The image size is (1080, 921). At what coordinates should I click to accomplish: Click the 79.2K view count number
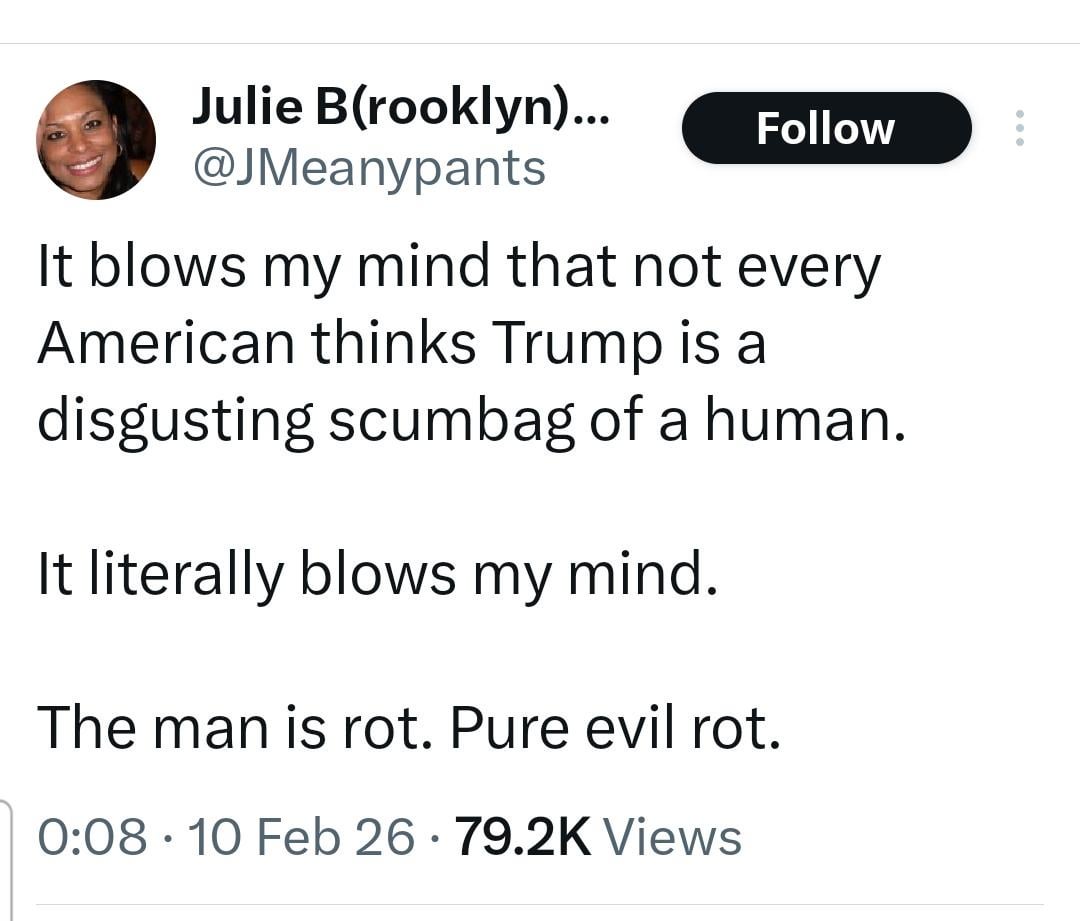click(x=522, y=836)
